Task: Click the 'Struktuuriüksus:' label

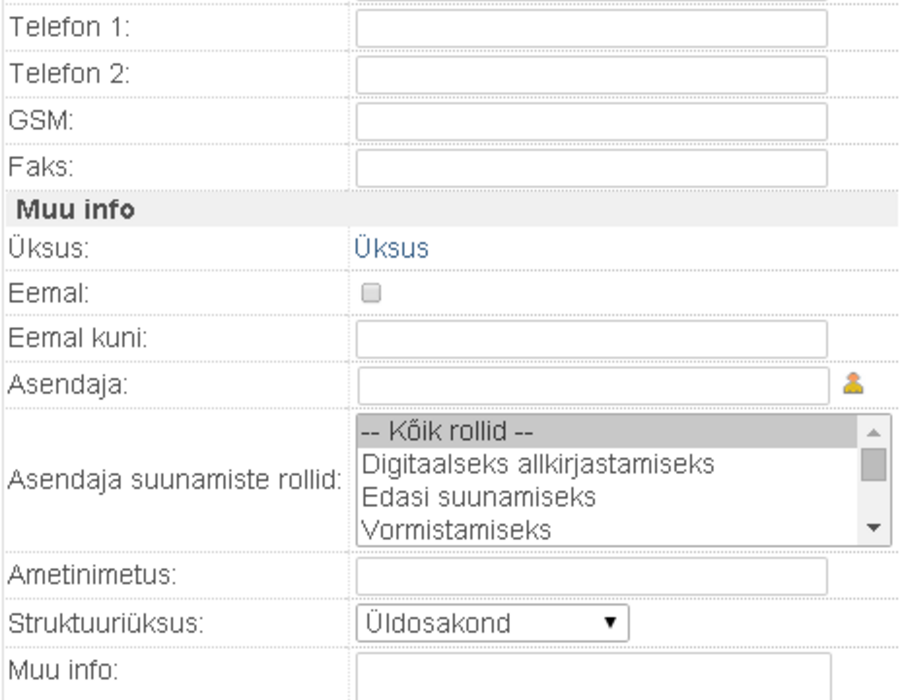Action: (x=106, y=623)
